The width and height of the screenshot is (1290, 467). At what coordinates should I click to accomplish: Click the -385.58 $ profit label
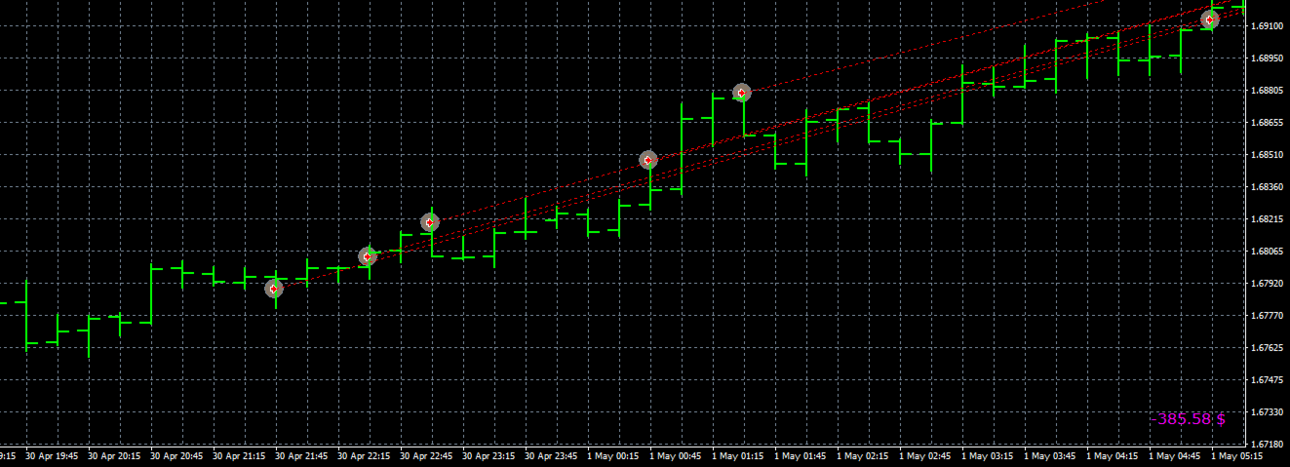tap(1189, 418)
